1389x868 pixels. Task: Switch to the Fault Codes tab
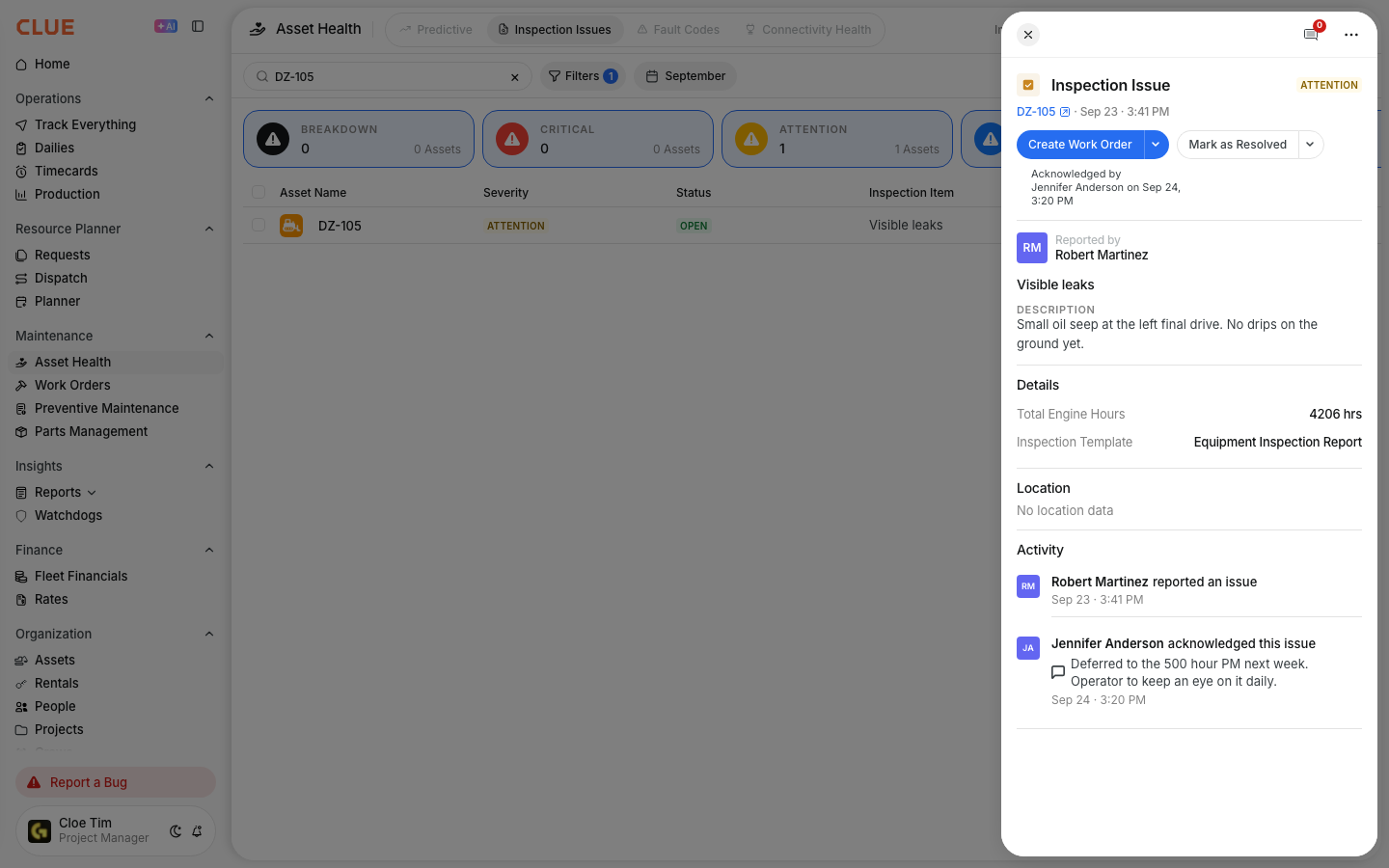[678, 30]
